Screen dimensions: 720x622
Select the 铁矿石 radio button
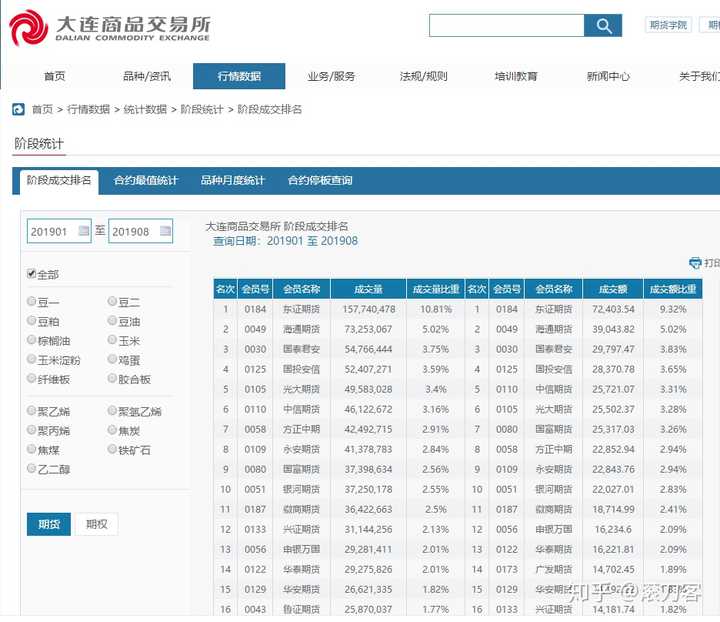[x=112, y=449]
